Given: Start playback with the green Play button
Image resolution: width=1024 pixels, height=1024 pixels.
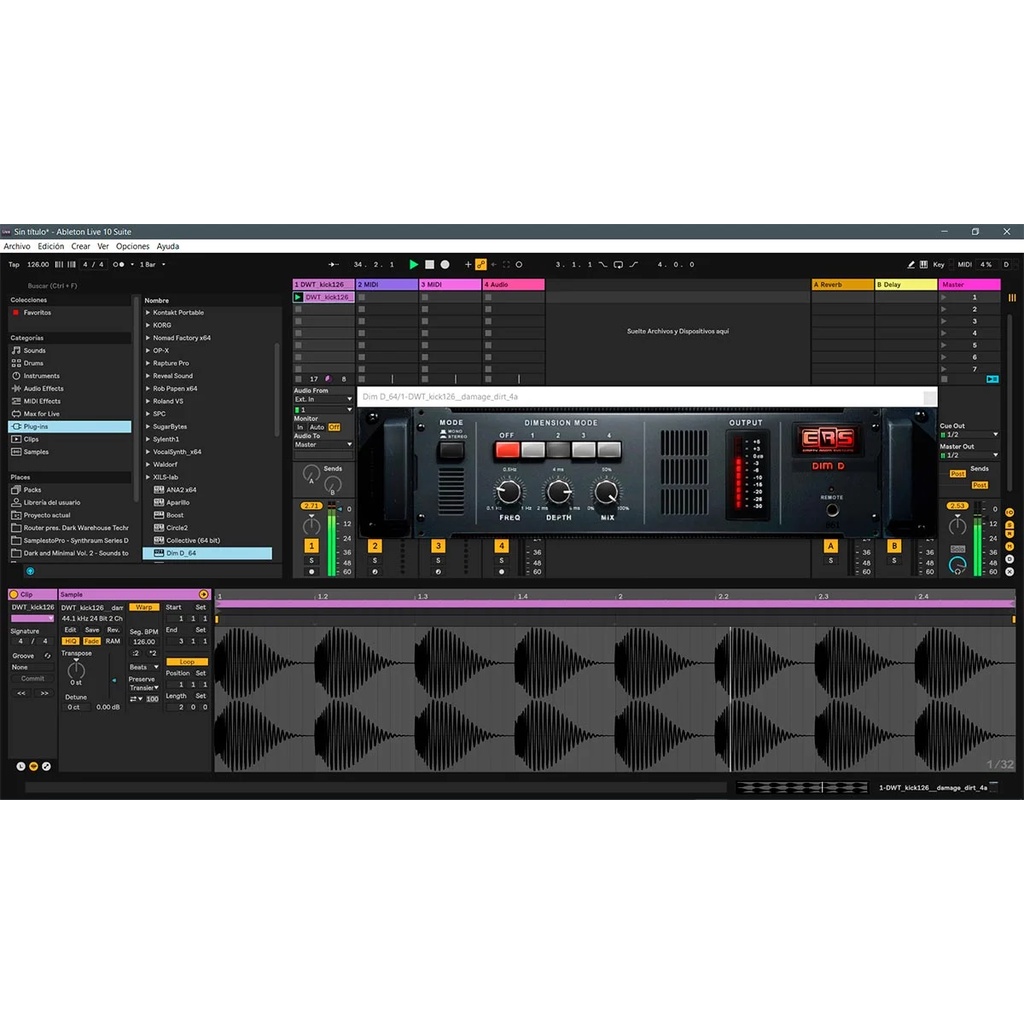Looking at the screenshot, I should pos(413,264).
